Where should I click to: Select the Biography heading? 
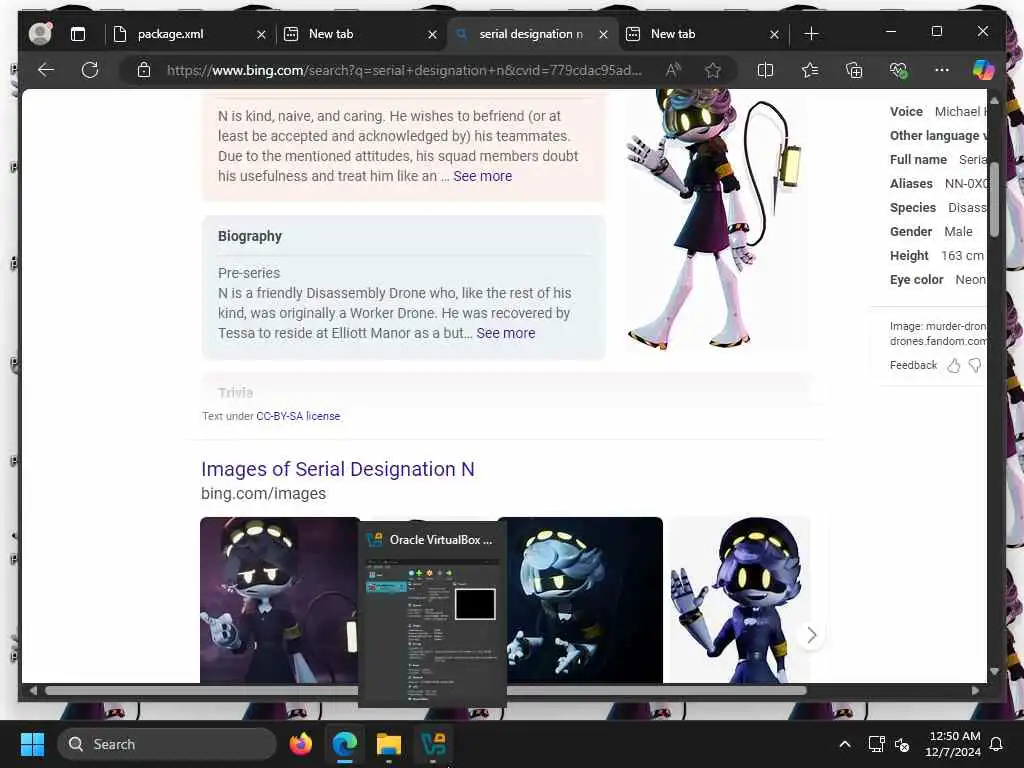250,236
